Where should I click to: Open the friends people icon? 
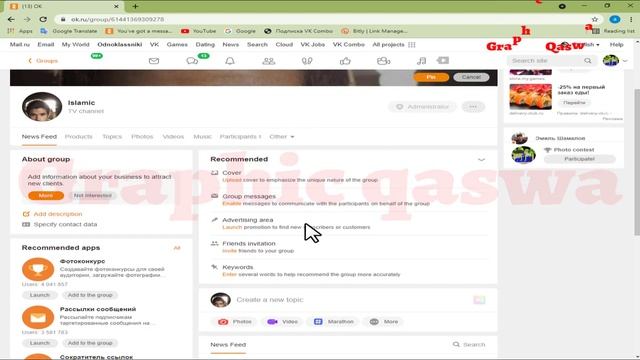click(x=269, y=61)
